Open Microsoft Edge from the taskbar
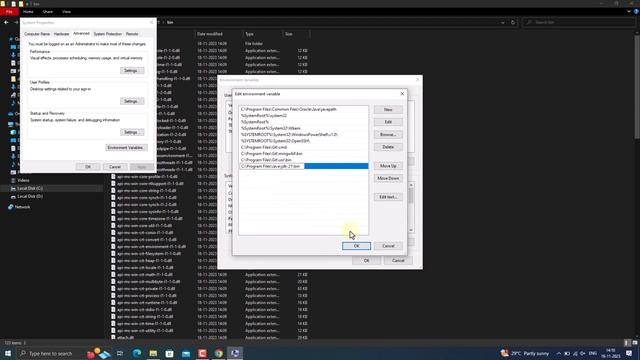Screen dimensions: 640x360 coord(137,353)
